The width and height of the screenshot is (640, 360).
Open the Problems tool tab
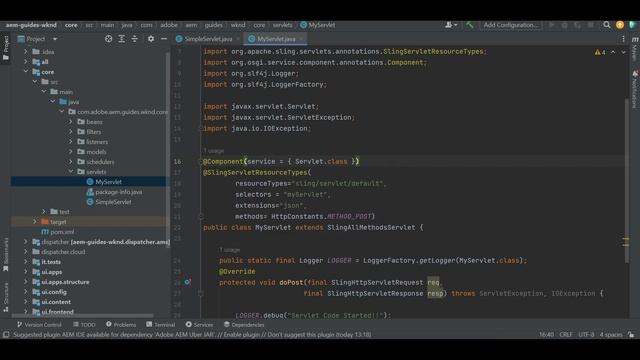(x=121, y=325)
